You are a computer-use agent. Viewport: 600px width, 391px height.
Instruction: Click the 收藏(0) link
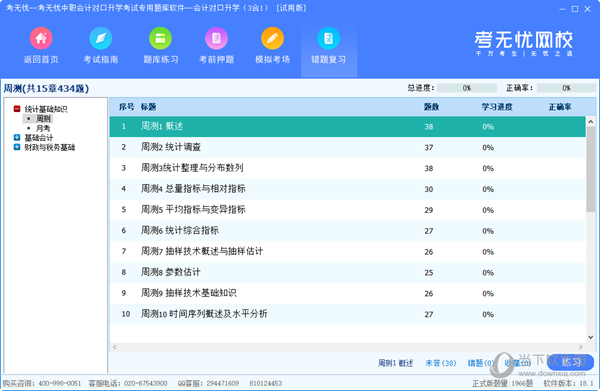click(x=517, y=363)
